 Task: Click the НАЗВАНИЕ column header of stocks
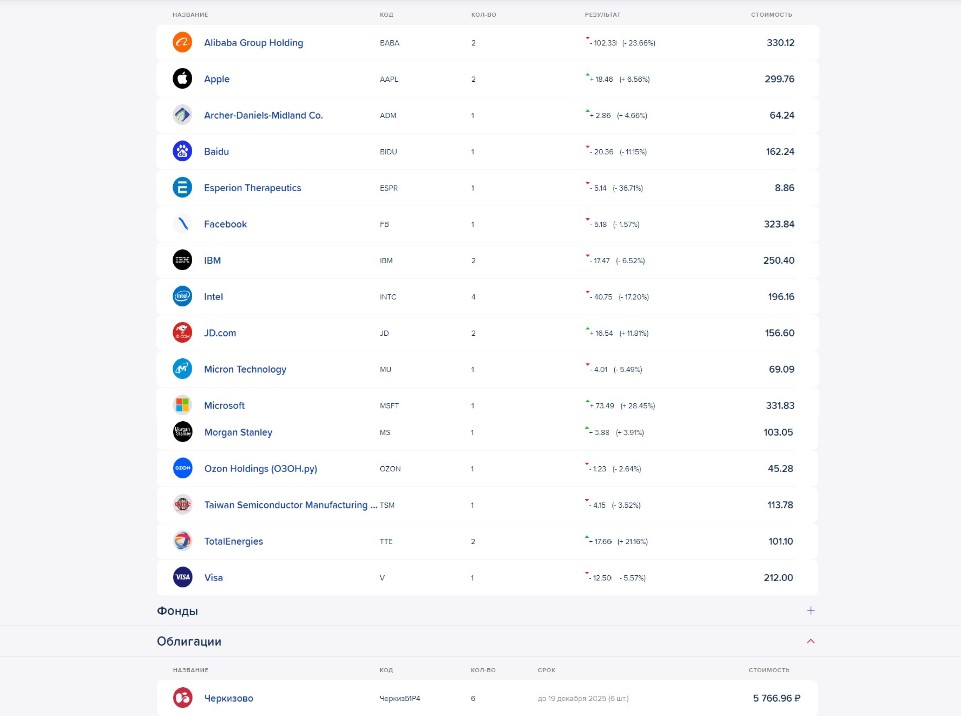pyautogui.click(x=190, y=15)
